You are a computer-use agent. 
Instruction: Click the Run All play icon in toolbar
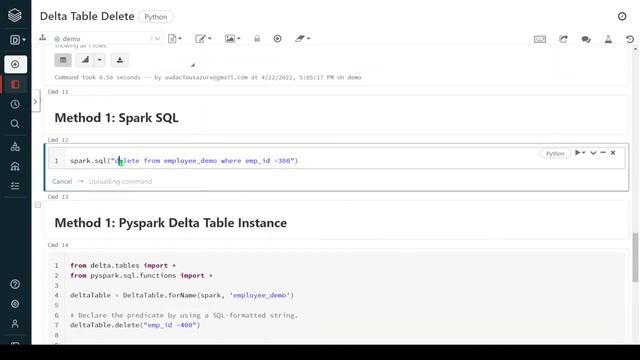(x=278, y=39)
